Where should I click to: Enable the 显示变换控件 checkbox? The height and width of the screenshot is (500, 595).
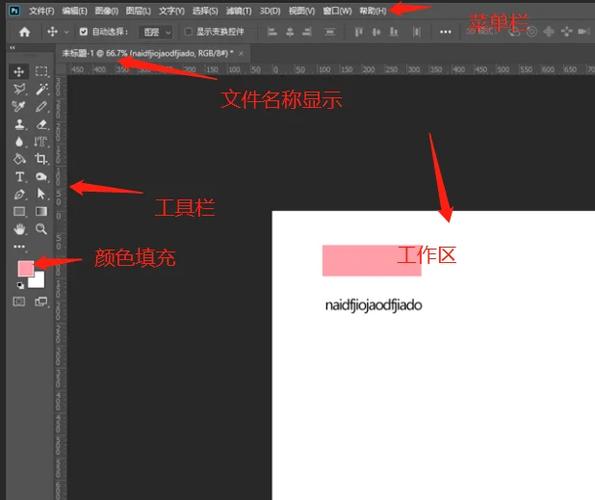[x=188, y=32]
